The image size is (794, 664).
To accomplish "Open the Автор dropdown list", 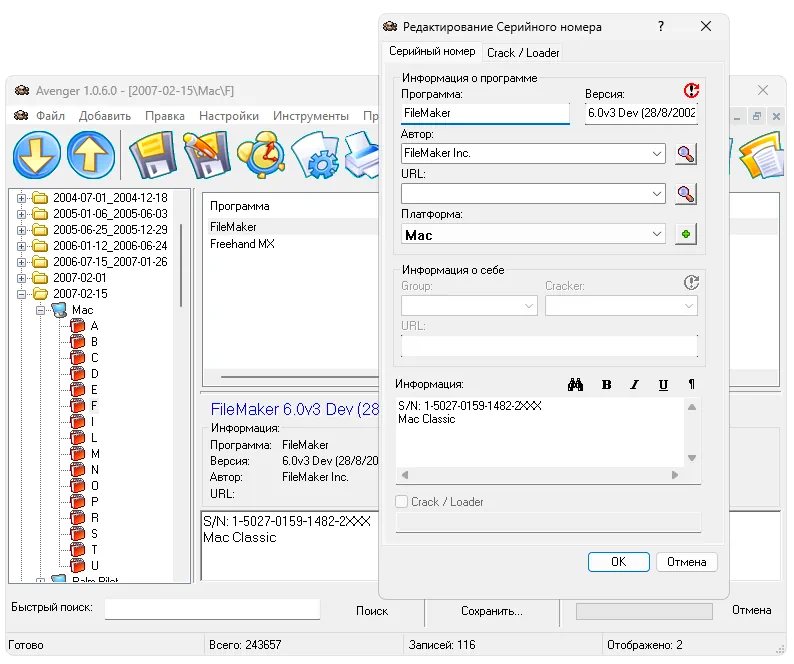I will coord(656,153).
